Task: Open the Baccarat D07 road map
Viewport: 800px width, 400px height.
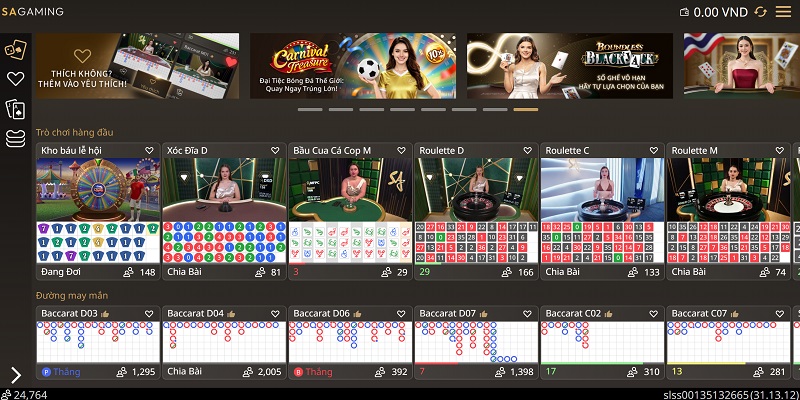Action: point(476,342)
